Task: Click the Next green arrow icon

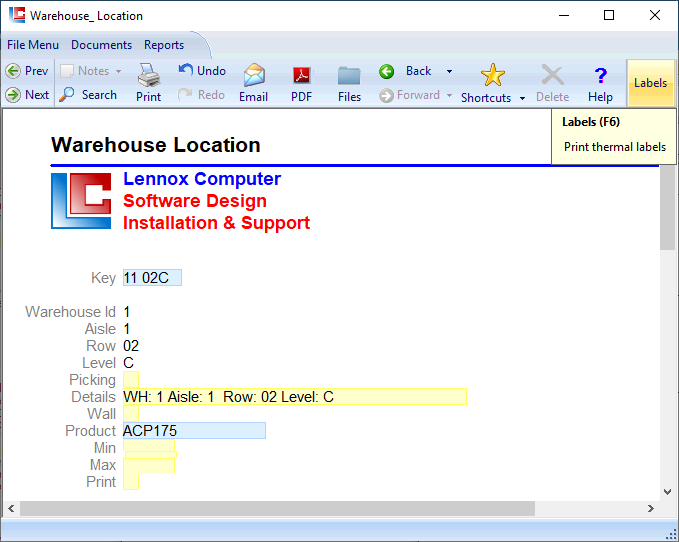Action: point(13,95)
